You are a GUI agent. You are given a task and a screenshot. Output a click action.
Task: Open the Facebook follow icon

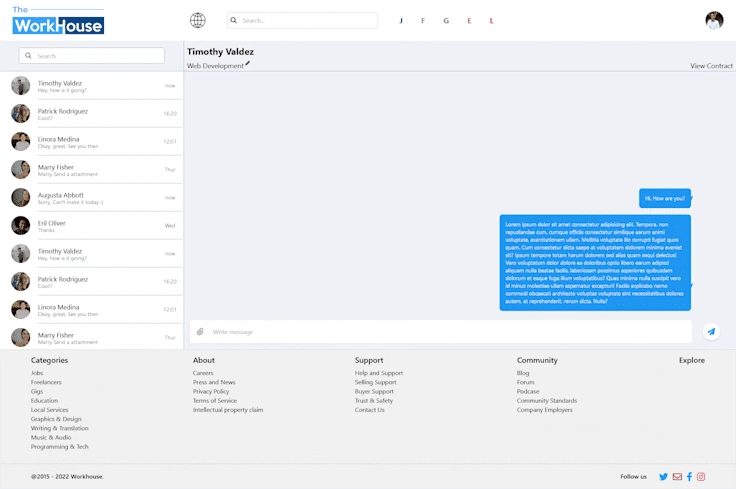[x=689, y=477]
